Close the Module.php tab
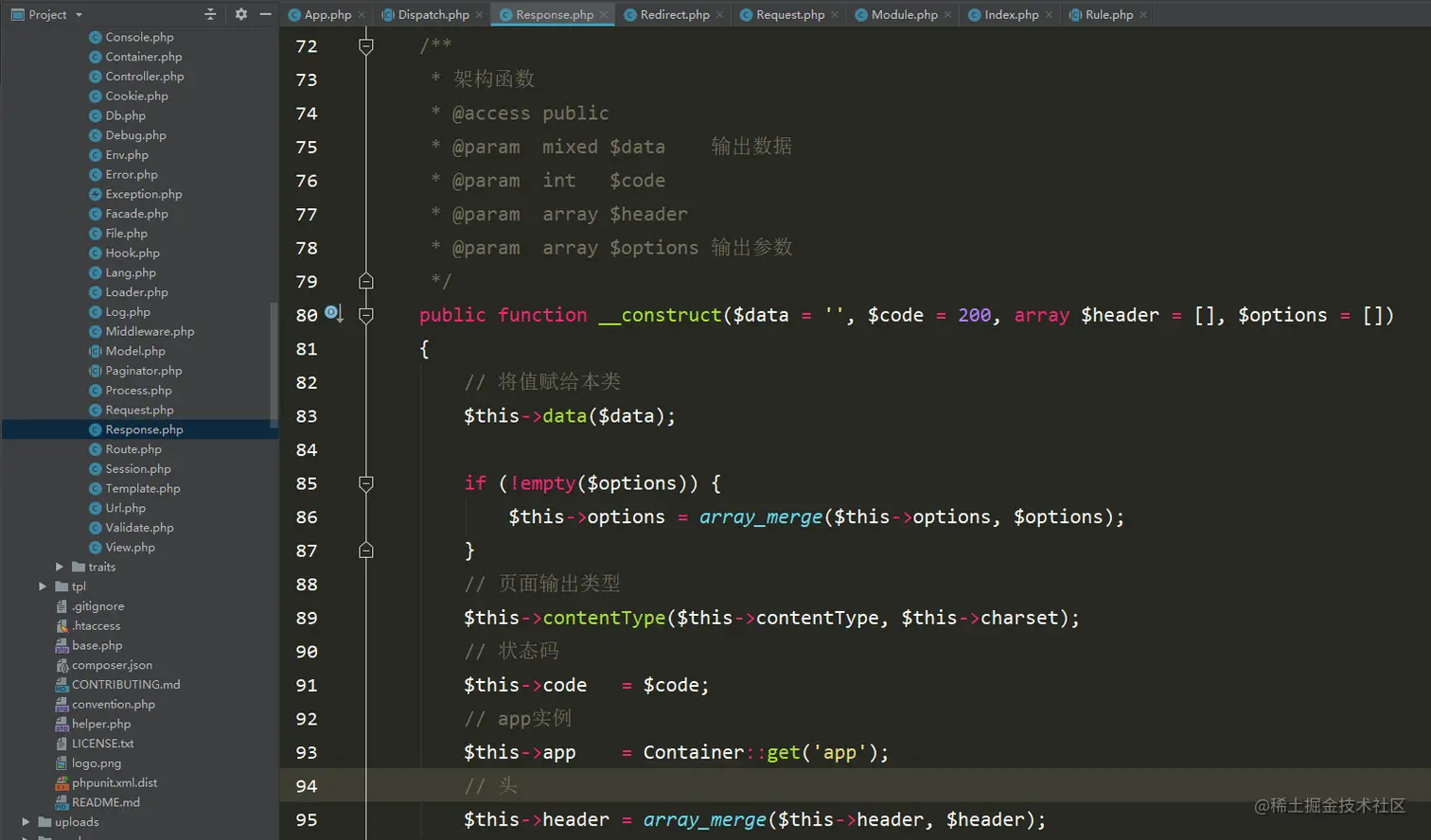 tap(947, 15)
